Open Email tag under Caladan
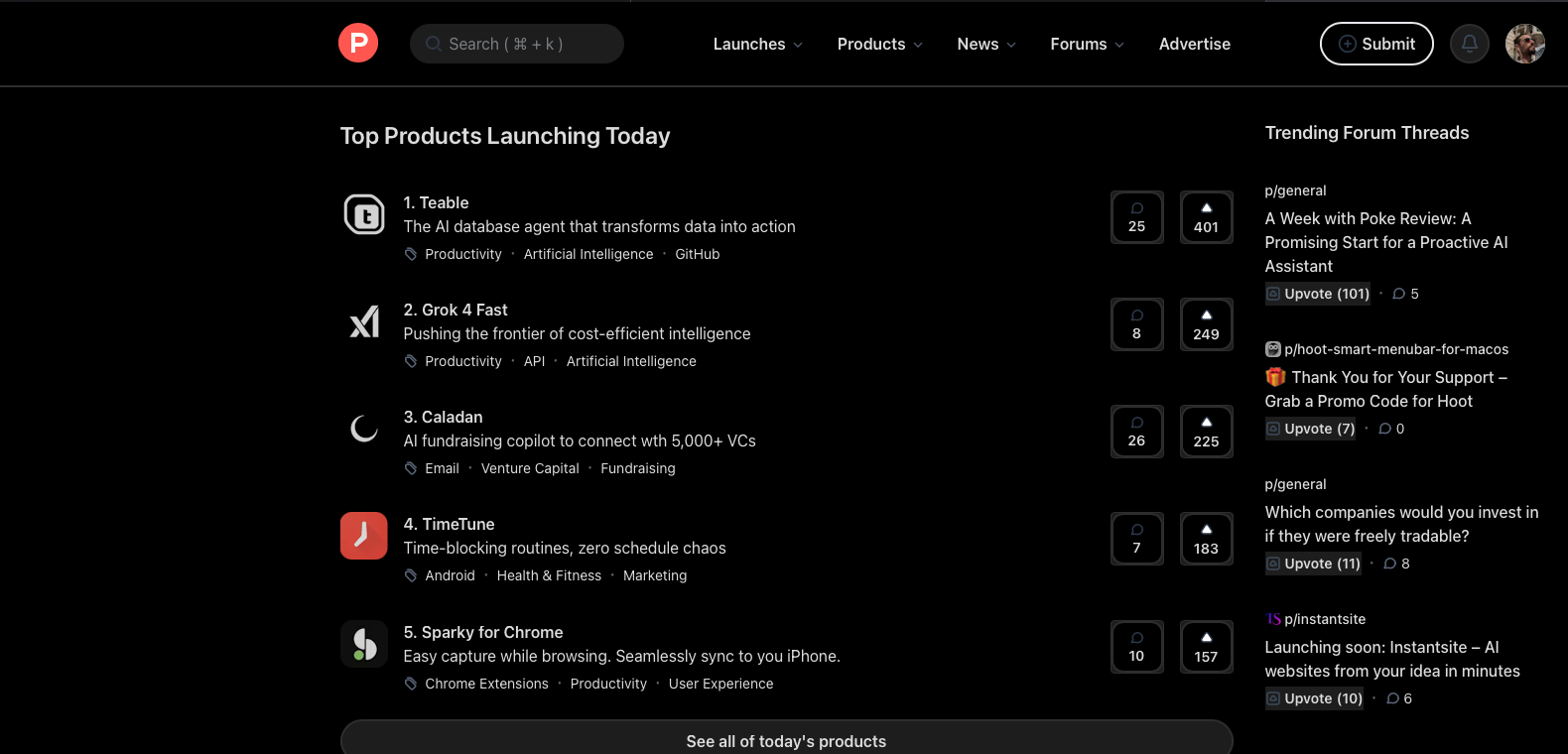This screenshot has height=754, width=1568. [443, 468]
